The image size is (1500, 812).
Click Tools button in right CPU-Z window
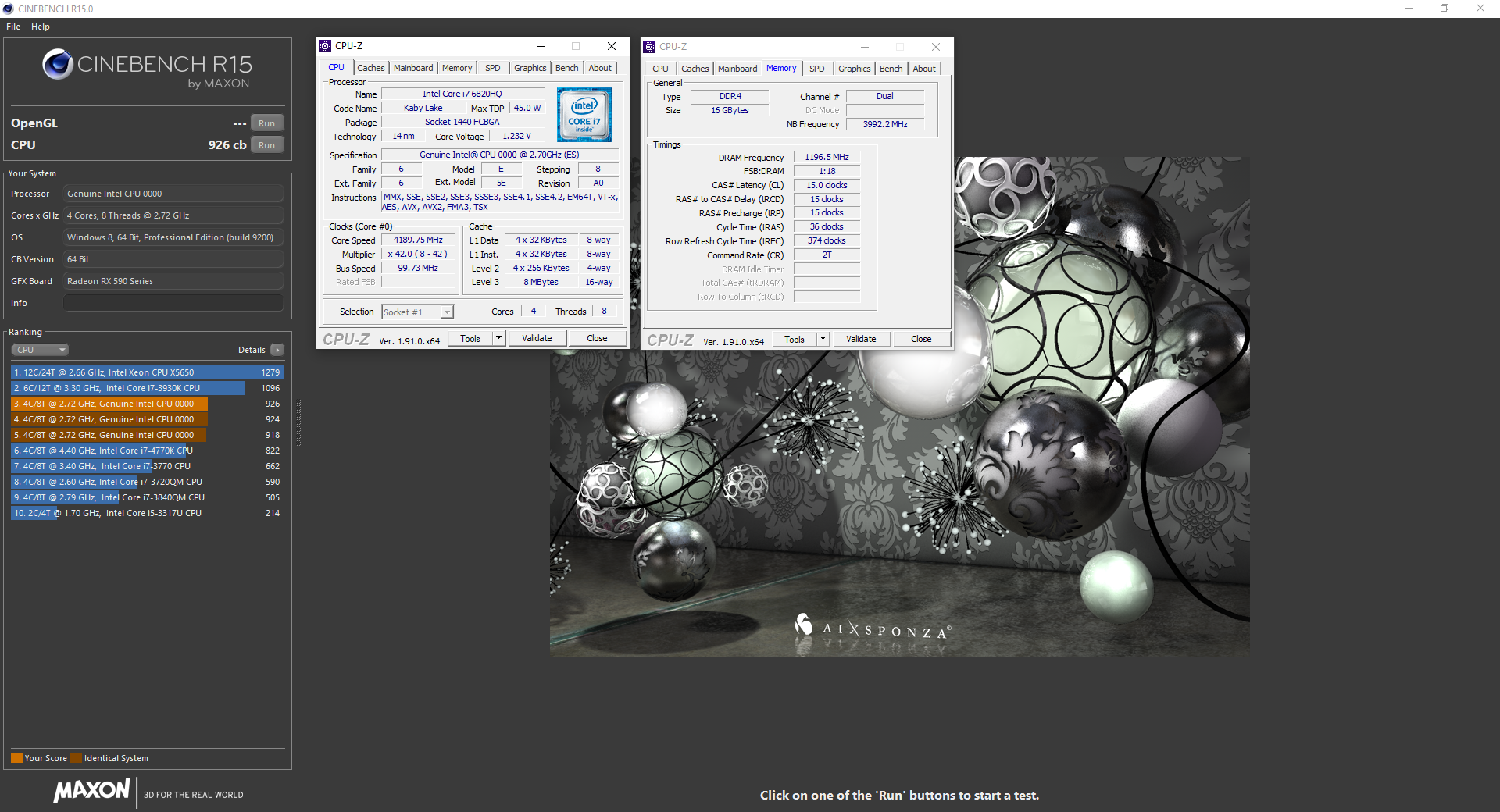(x=795, y=339)
